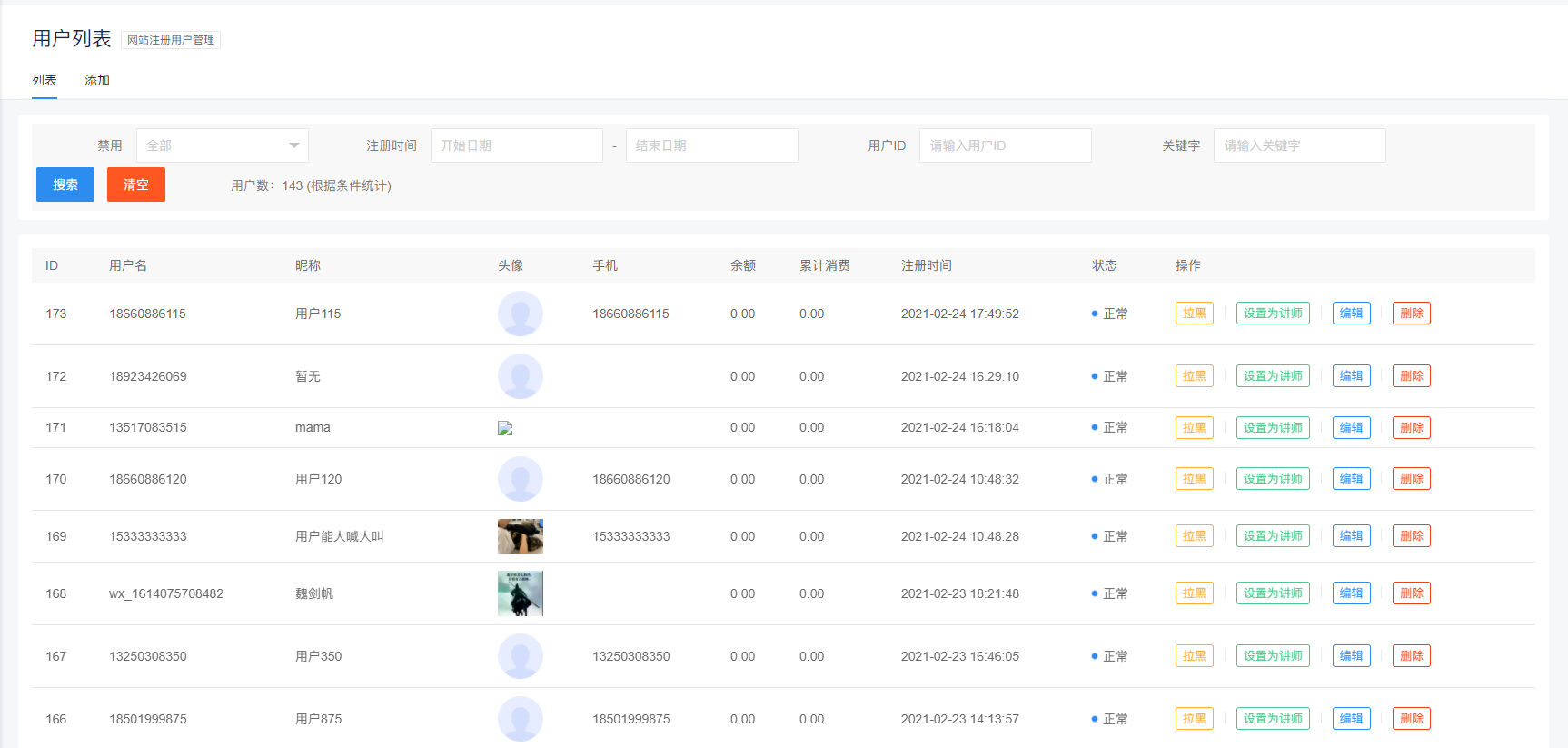Set user 用户875 as lecturer
Viewport: 1568px width, 748px height.
coord(1273,719)
